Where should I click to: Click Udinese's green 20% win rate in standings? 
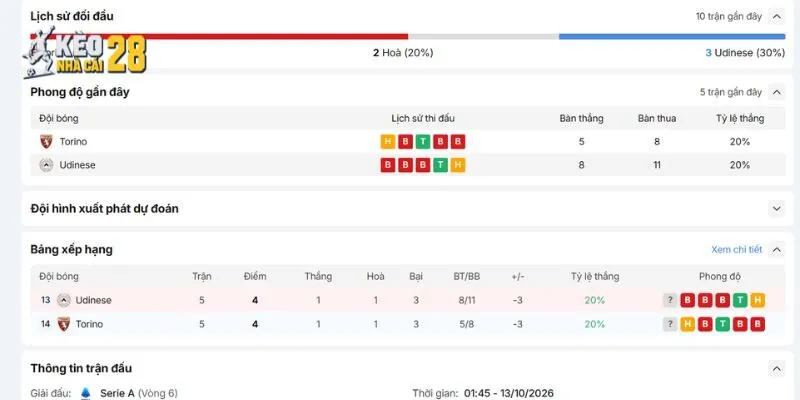(595, 301)
